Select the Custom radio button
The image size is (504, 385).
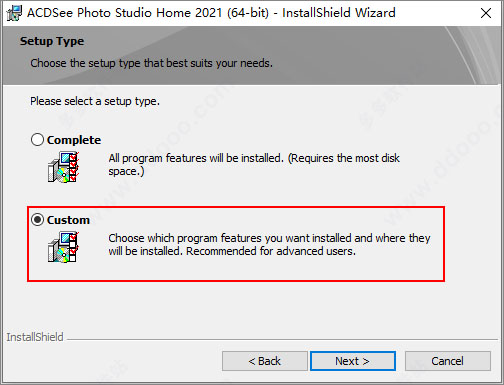click(x=37, y=220)
